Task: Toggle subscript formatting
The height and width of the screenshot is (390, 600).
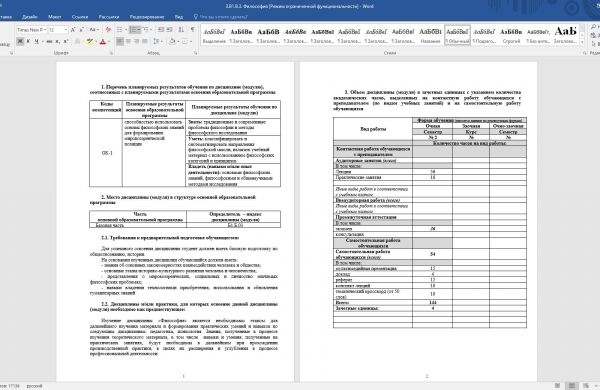Action: point(57,41)
